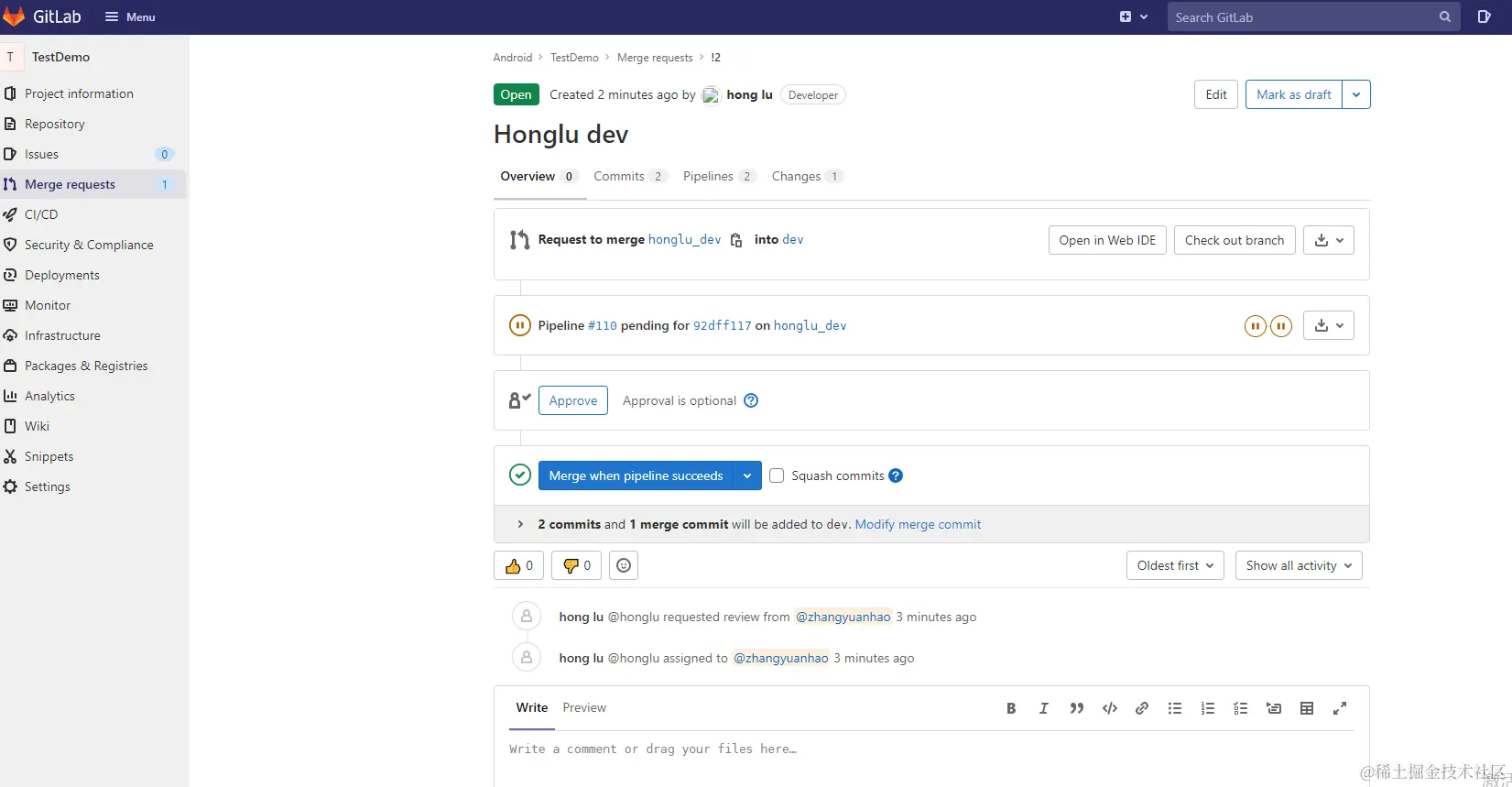This screenshot has width=1512, height=787.
Task: Open CI/CD in sidebar
Action: pos(41,214)
